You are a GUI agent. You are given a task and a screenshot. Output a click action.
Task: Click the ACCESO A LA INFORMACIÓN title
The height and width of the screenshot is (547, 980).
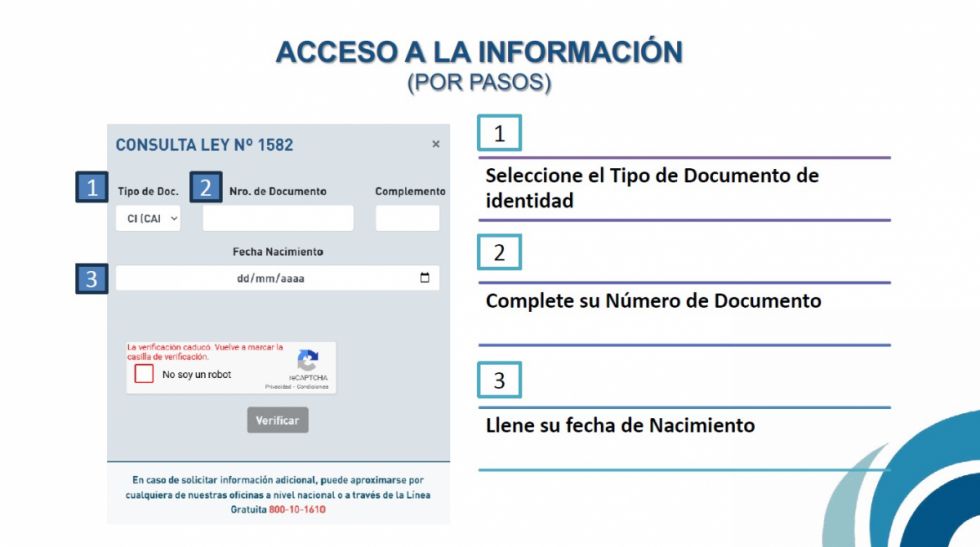479,52
